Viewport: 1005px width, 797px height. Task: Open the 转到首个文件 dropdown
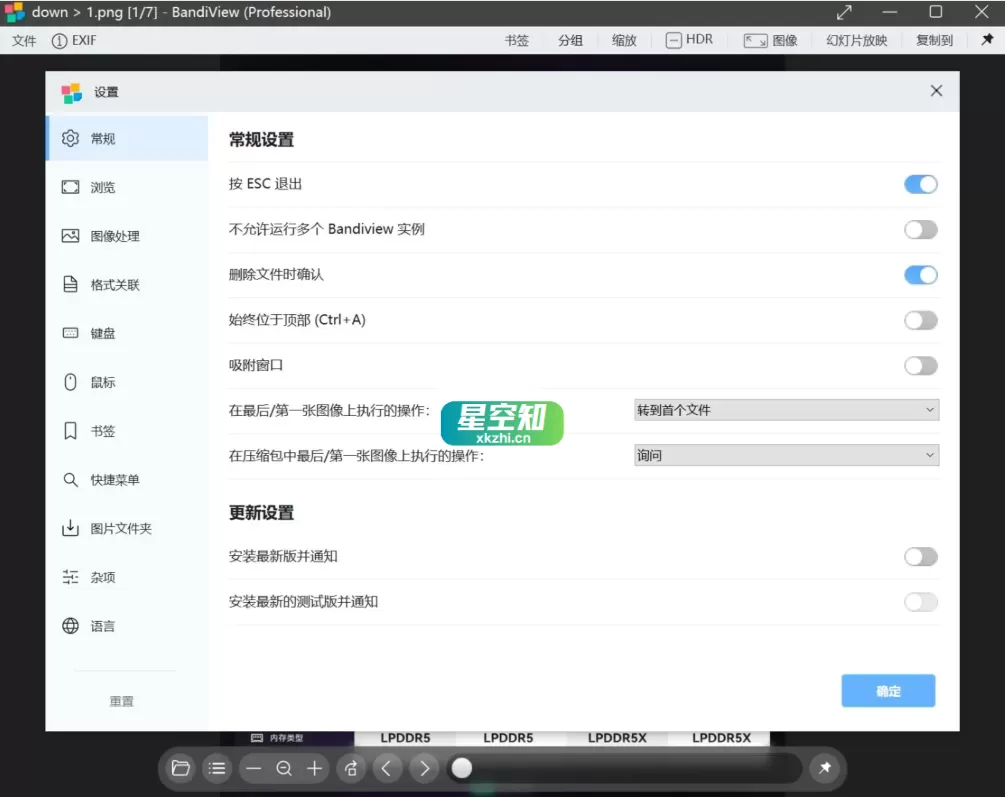point(786,409)
